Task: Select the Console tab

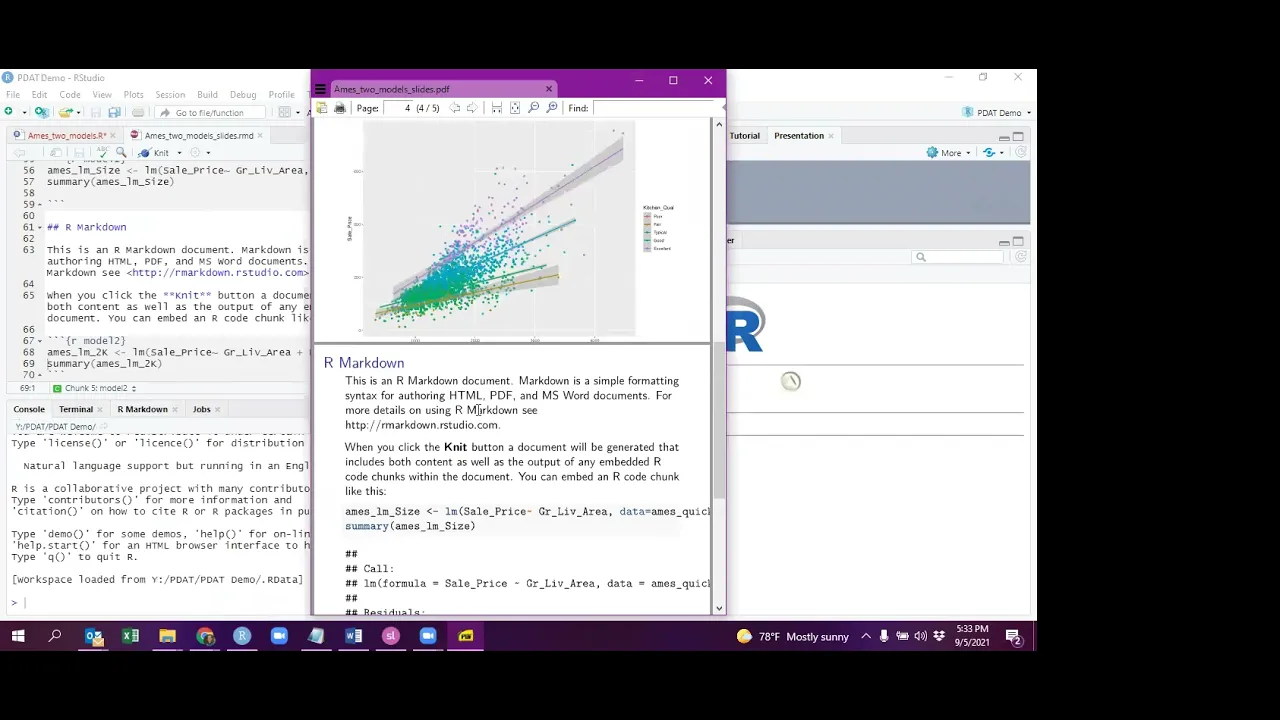Action: point(29,409)
